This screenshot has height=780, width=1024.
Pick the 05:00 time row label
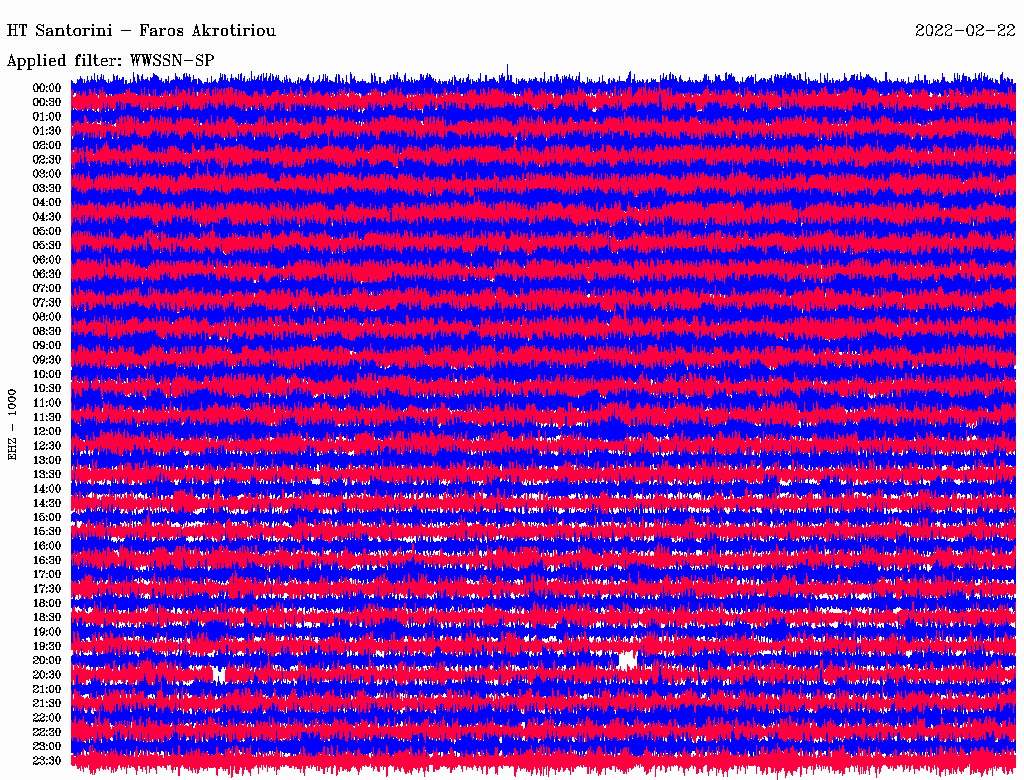47,231
